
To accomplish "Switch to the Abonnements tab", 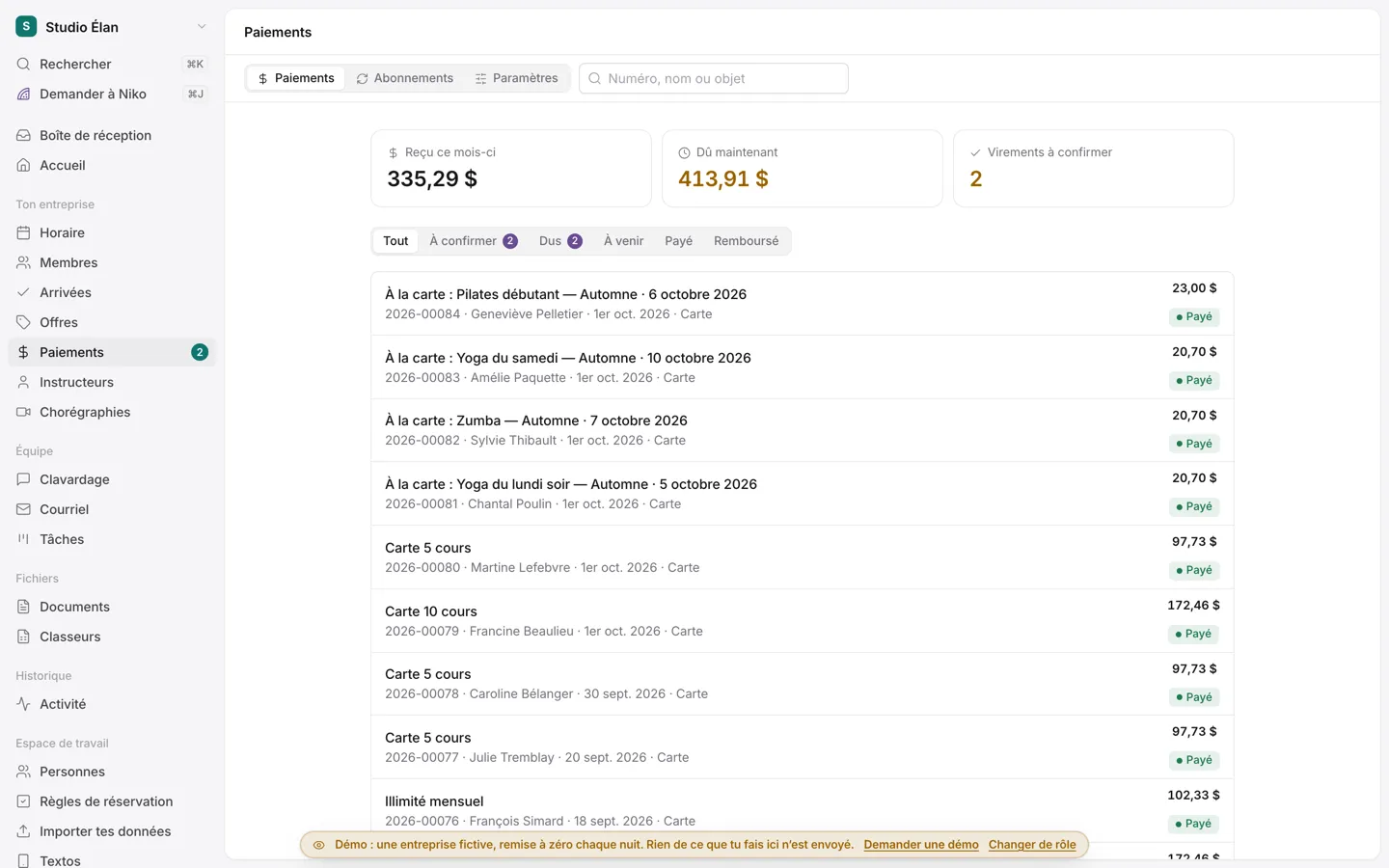I will coord(405,78).
